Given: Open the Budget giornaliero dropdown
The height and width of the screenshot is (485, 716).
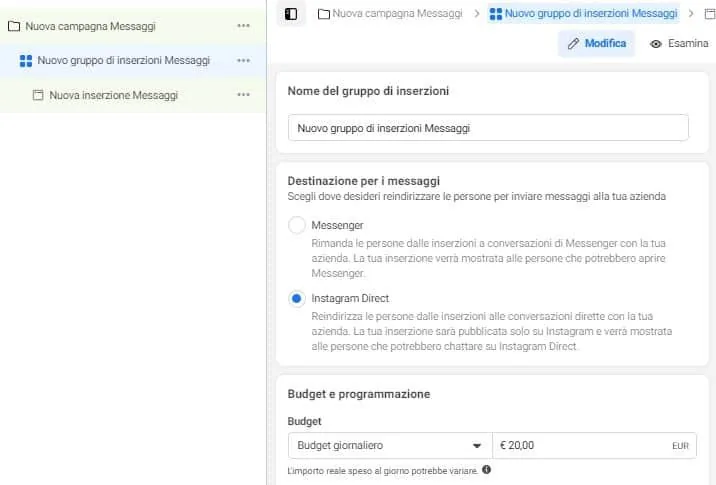Looking at the screenshot, I should click(390, 445).
